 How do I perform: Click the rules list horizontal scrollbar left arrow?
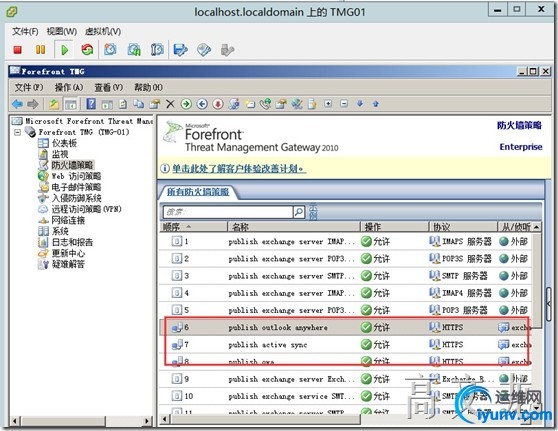pyautogui.click(x=164, y=420)
